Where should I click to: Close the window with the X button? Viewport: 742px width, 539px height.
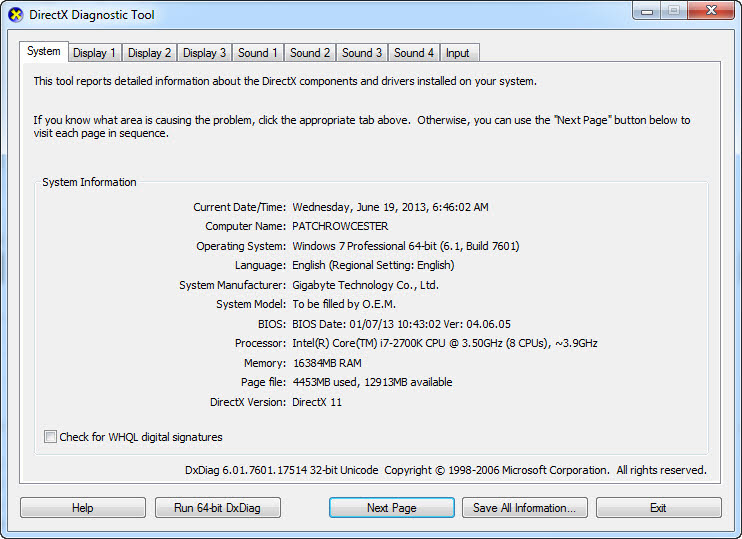click(711, 11)
